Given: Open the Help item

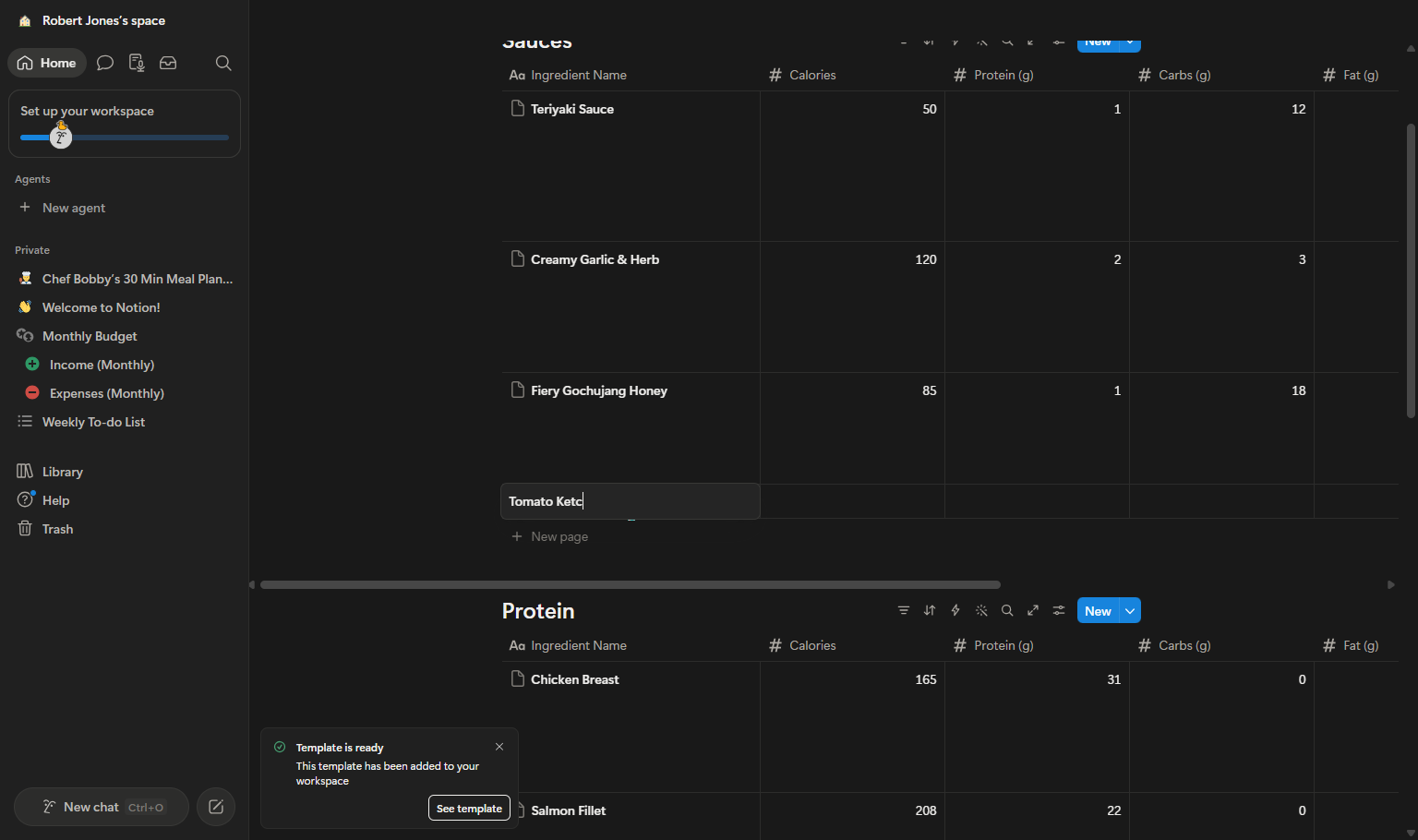Looking at the screenshot, I should tap(55, 500).
